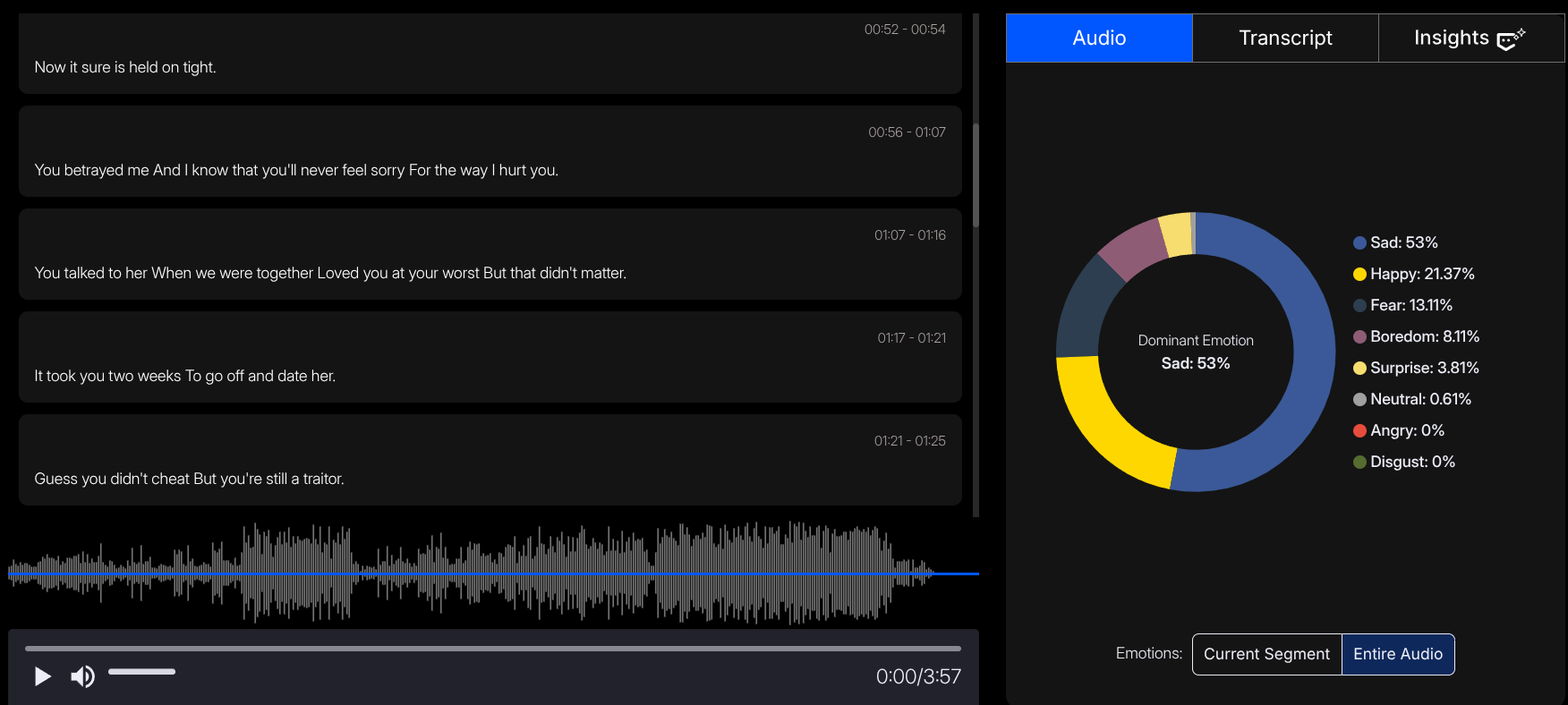Click the Happy legend marker
This screenshot has height=705, width=1568.
click(x=1359, y=275)
